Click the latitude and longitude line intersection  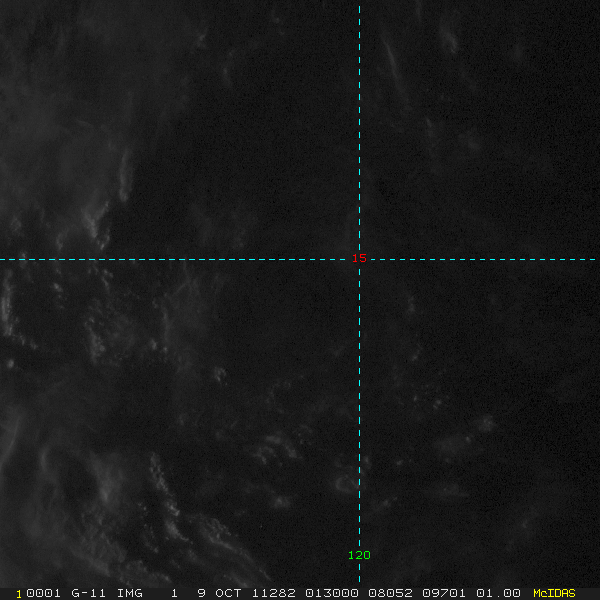359,259
